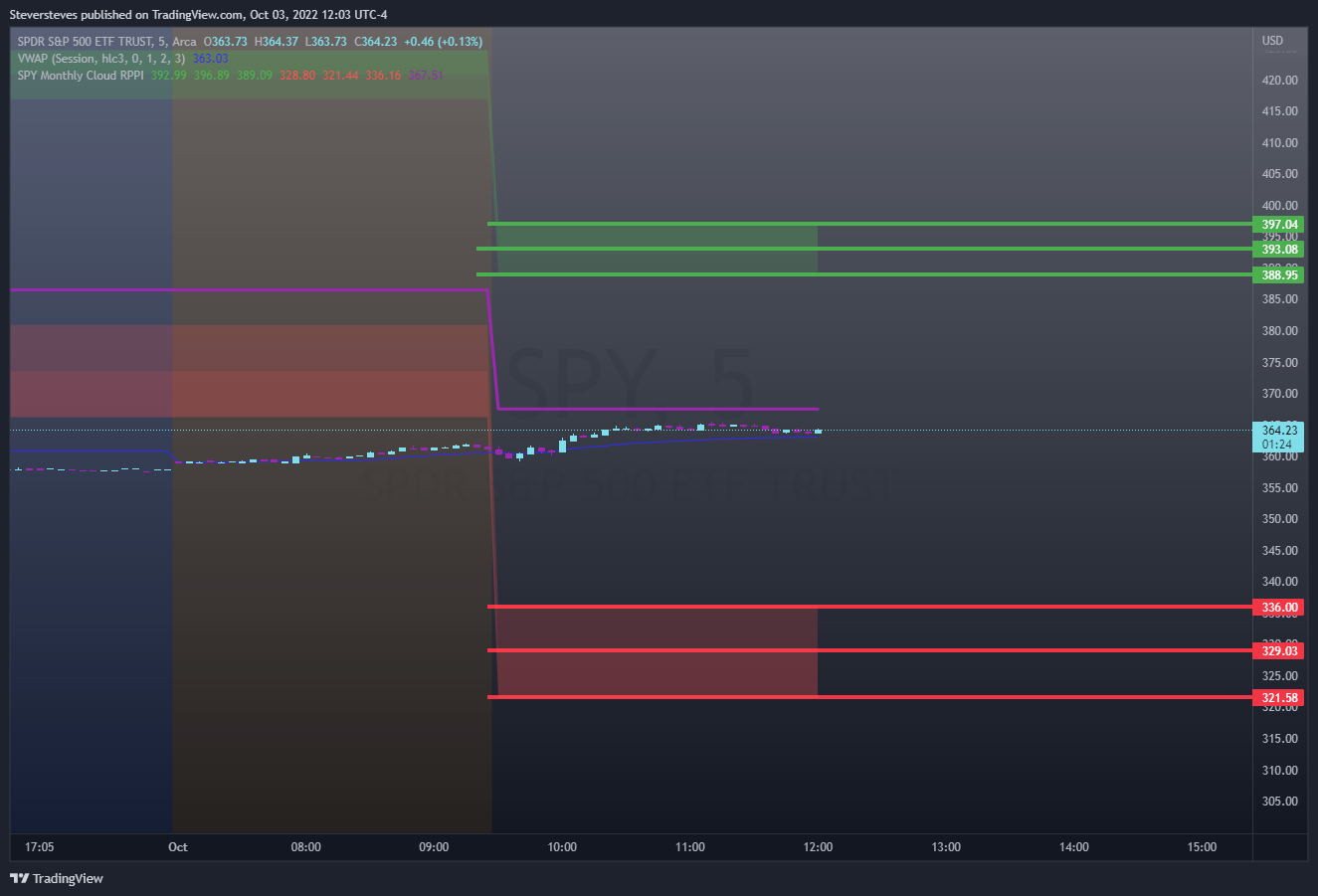Click the 17:05 time axis label

(39, 847)
